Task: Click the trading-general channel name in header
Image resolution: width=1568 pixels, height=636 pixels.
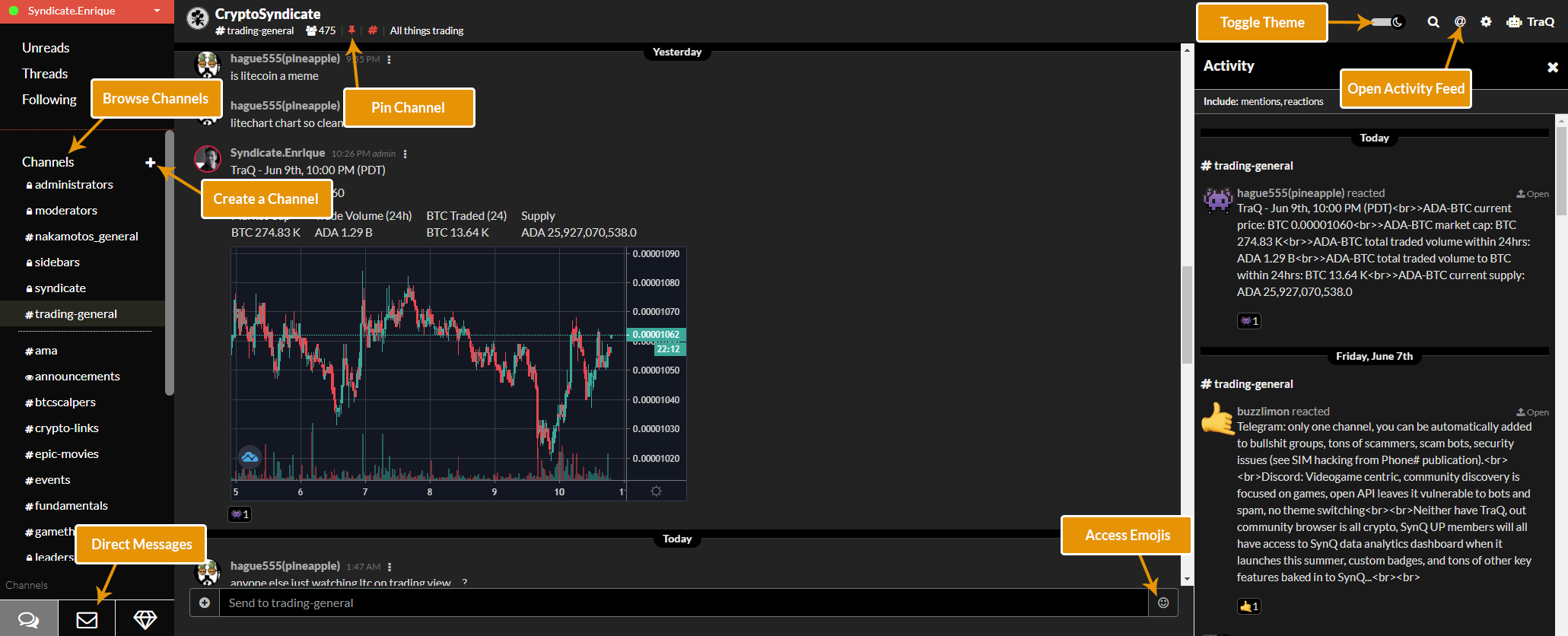Action: (255, 30)
